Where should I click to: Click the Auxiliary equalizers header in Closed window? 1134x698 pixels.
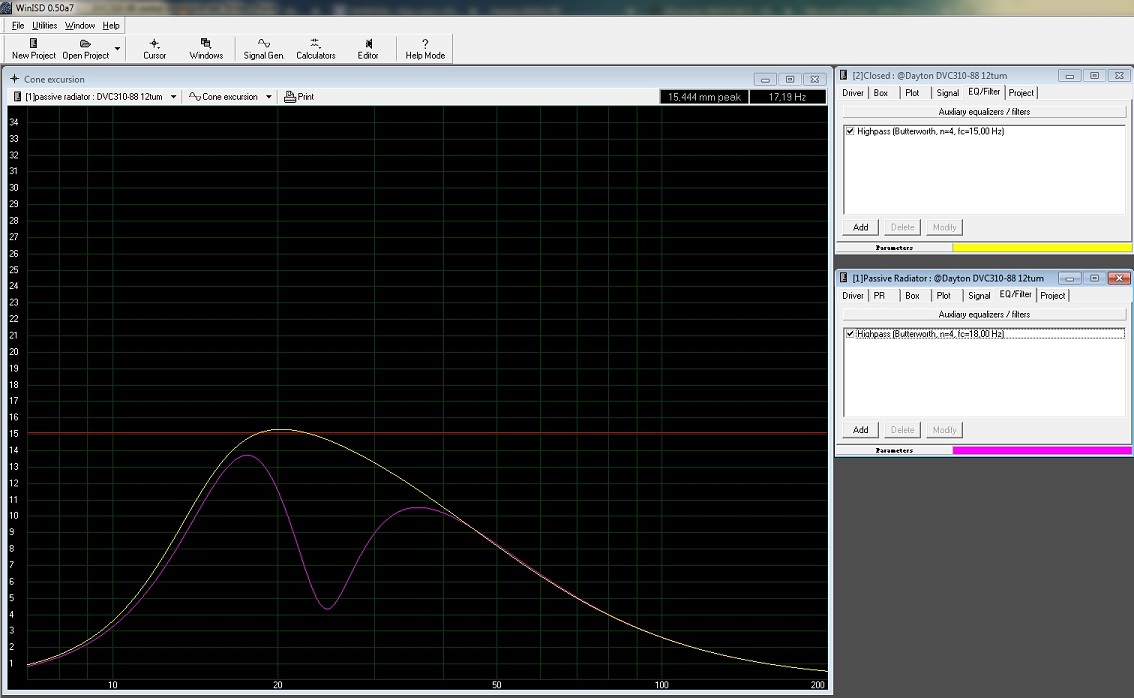pos(984,111)
